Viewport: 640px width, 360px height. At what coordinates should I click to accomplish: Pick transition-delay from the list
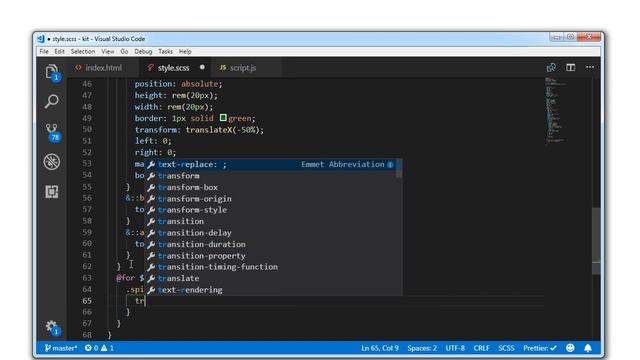(270, 233)
